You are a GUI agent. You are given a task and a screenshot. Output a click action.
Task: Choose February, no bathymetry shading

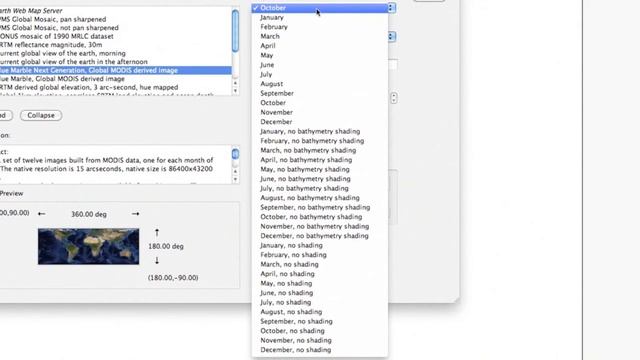pyautogui.click(x=320, y=141)
